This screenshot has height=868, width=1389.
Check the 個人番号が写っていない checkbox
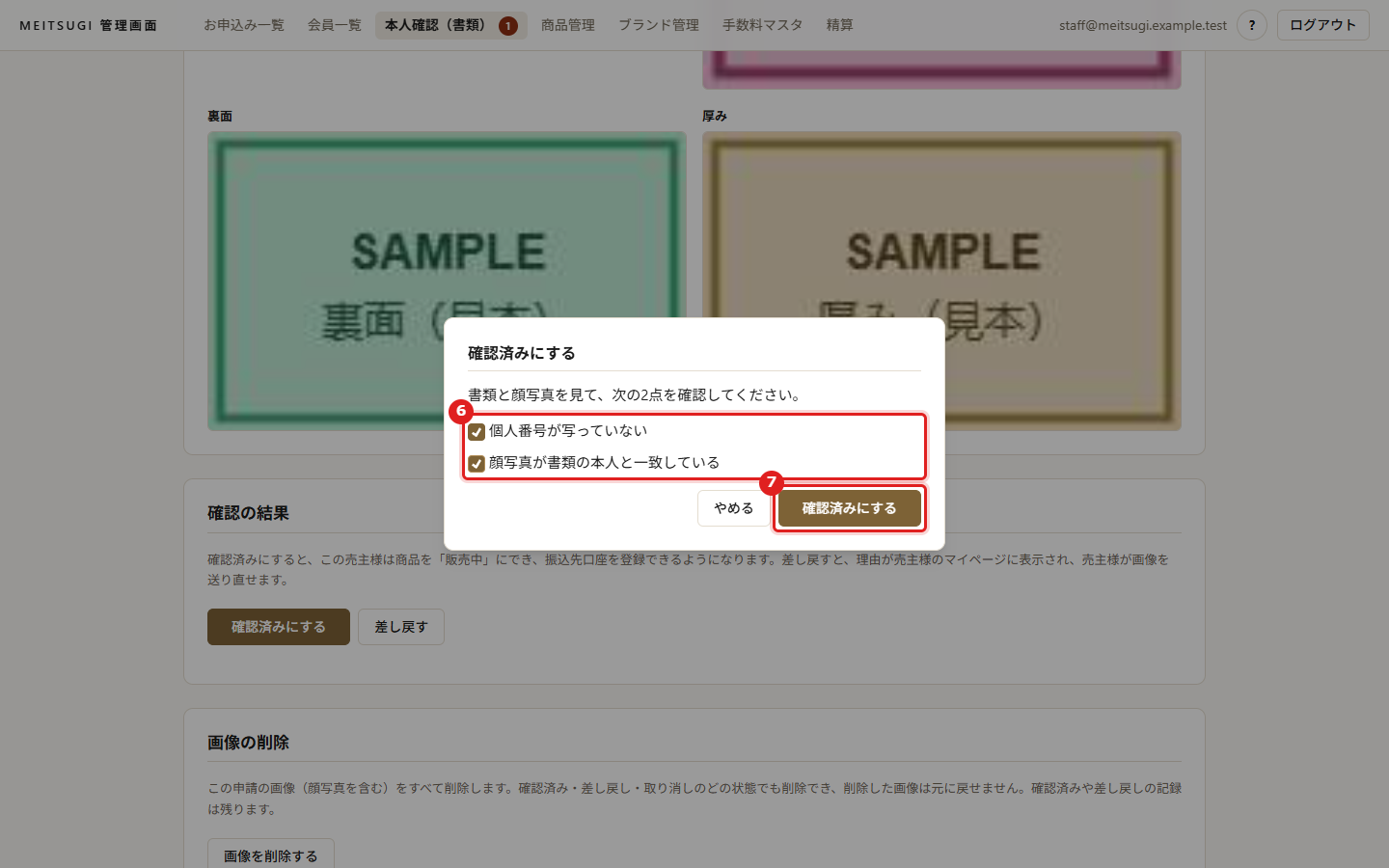pos(477,432)
